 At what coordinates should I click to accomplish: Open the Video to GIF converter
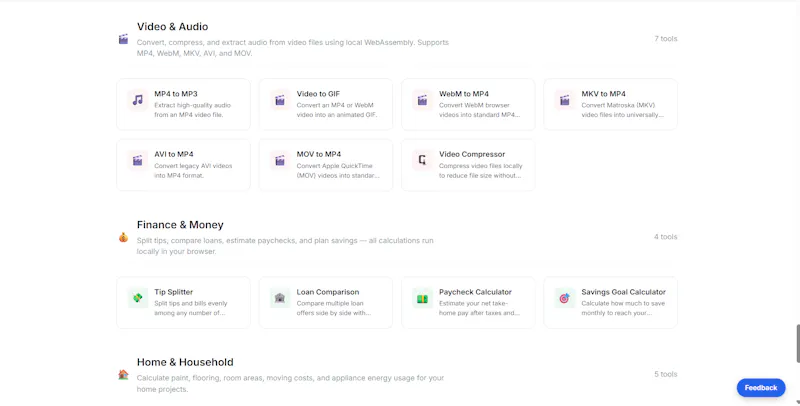click(326, 104)
